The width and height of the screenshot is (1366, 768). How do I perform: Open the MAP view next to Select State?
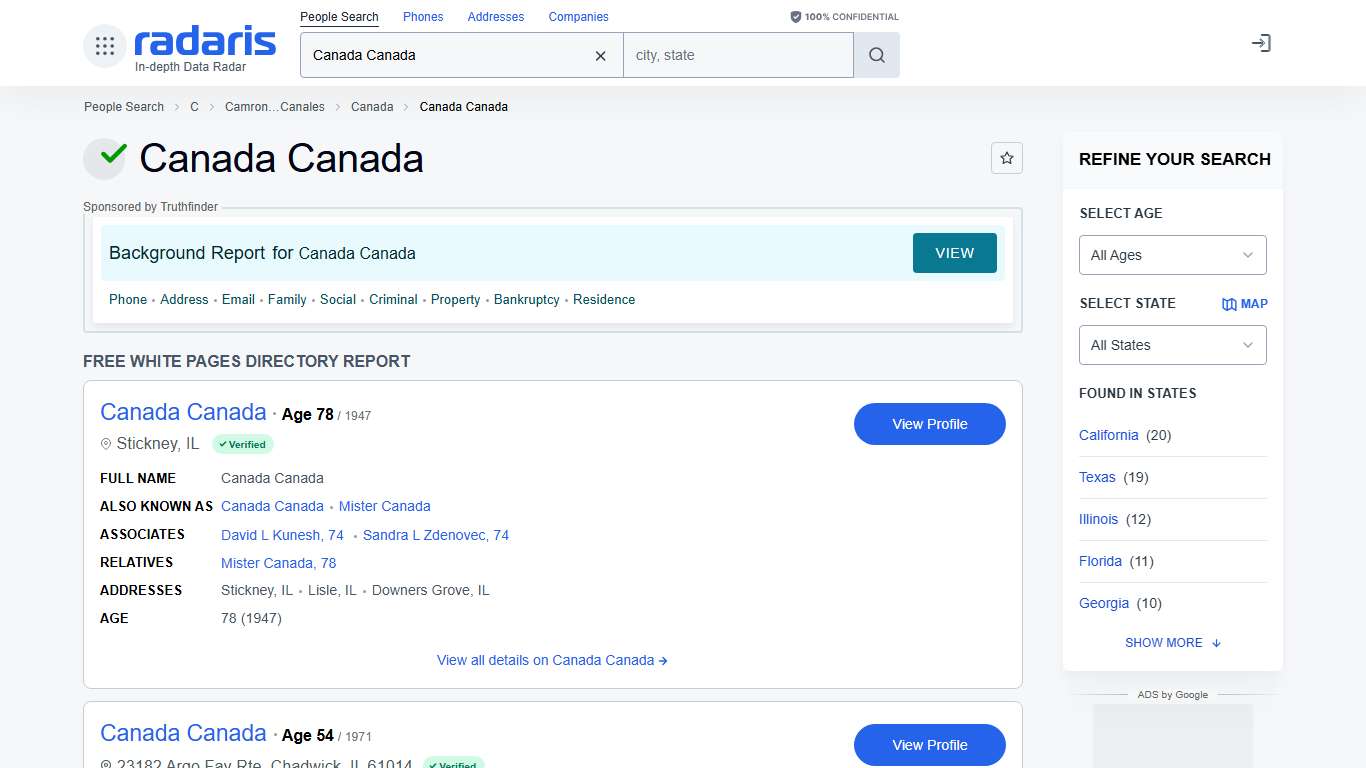click(x=1244, y=304)
